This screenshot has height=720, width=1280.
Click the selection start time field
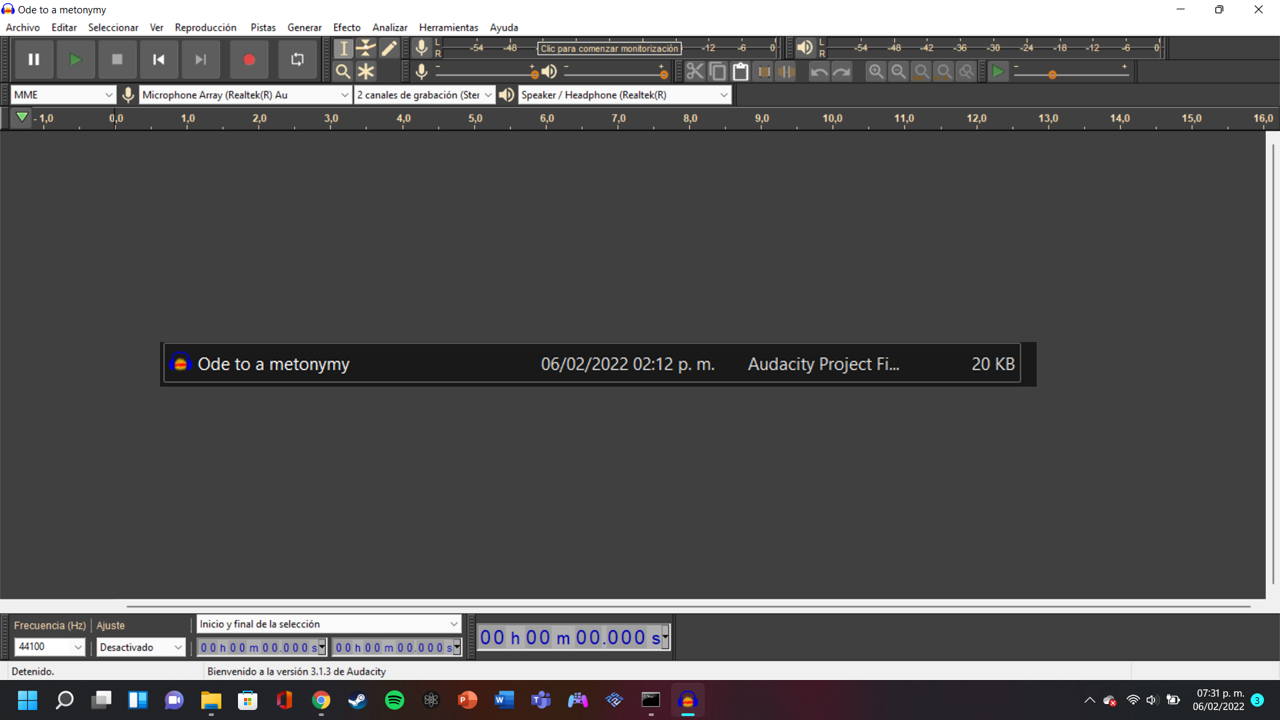(261, 648)
